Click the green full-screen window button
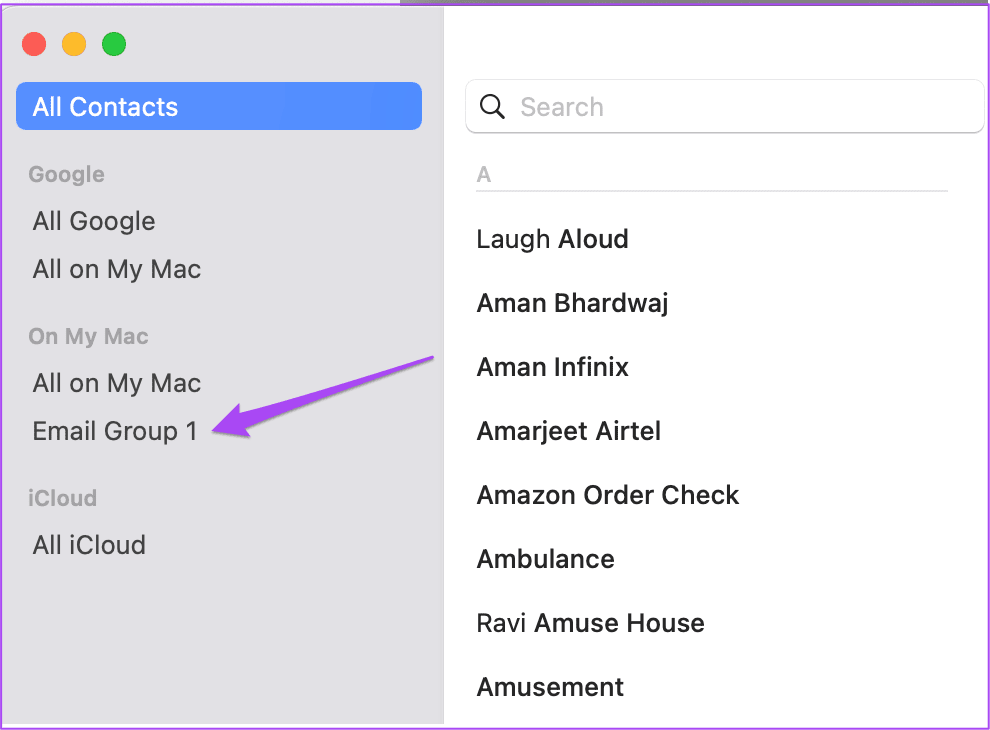This screenshot has height=730, width=990. tap(114, 44)
